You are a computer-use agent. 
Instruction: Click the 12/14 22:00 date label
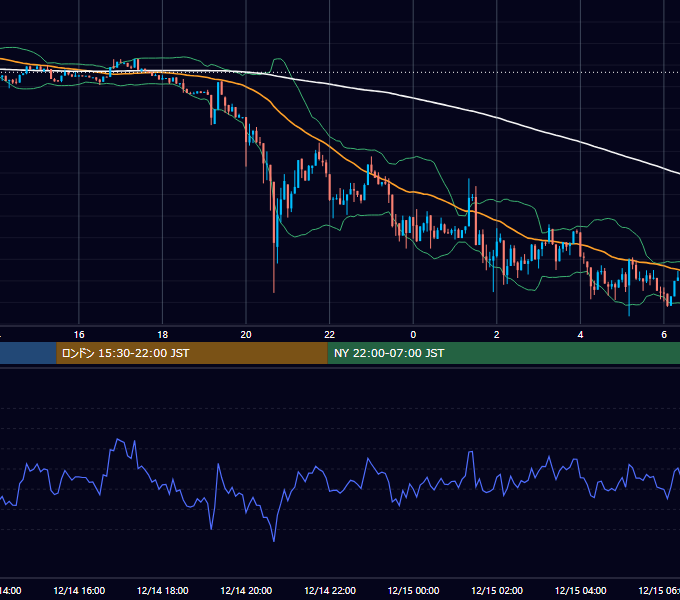point(330,590)
